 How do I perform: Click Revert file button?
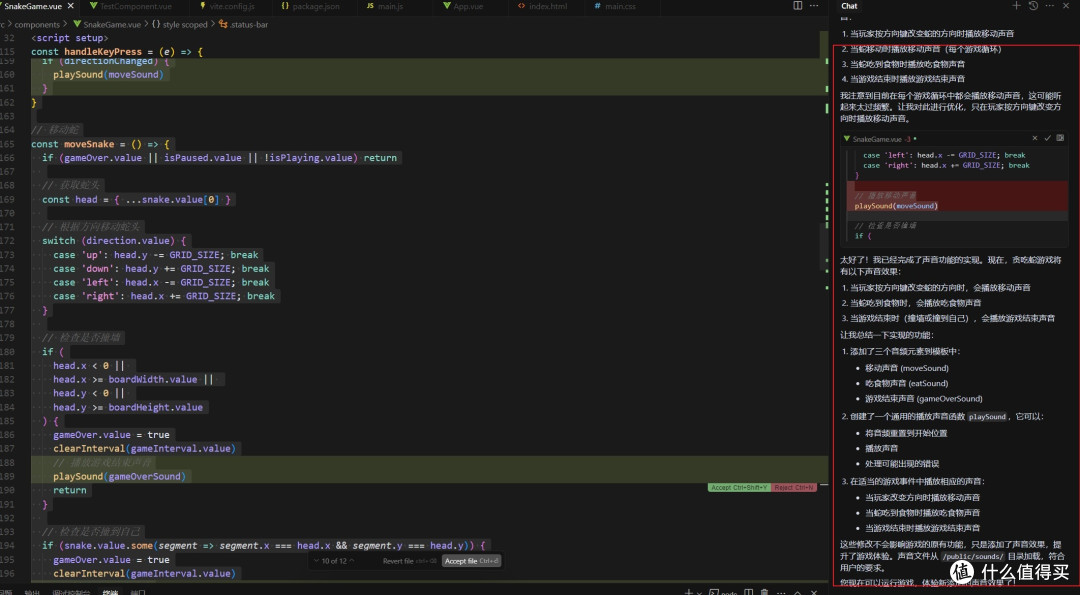(409, 561)
